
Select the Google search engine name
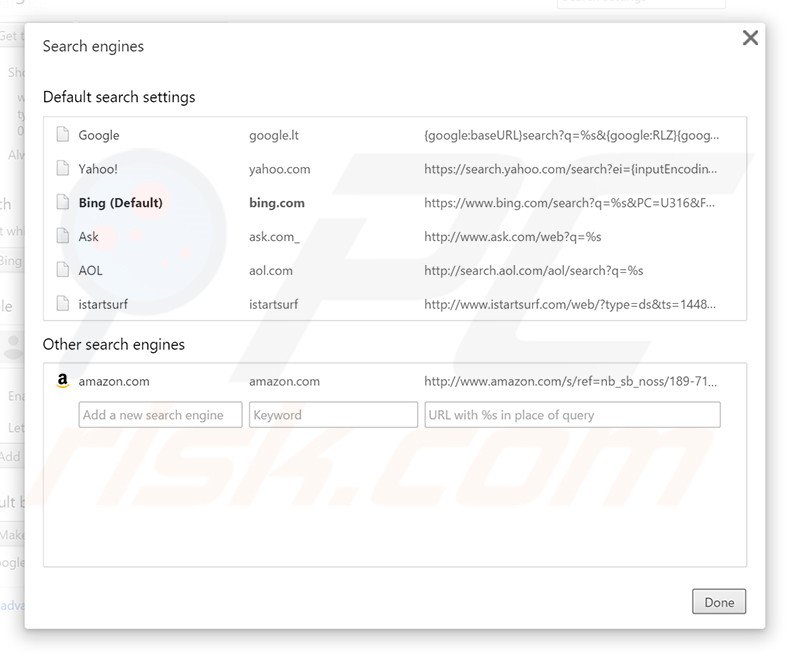(x=99, y=135)
